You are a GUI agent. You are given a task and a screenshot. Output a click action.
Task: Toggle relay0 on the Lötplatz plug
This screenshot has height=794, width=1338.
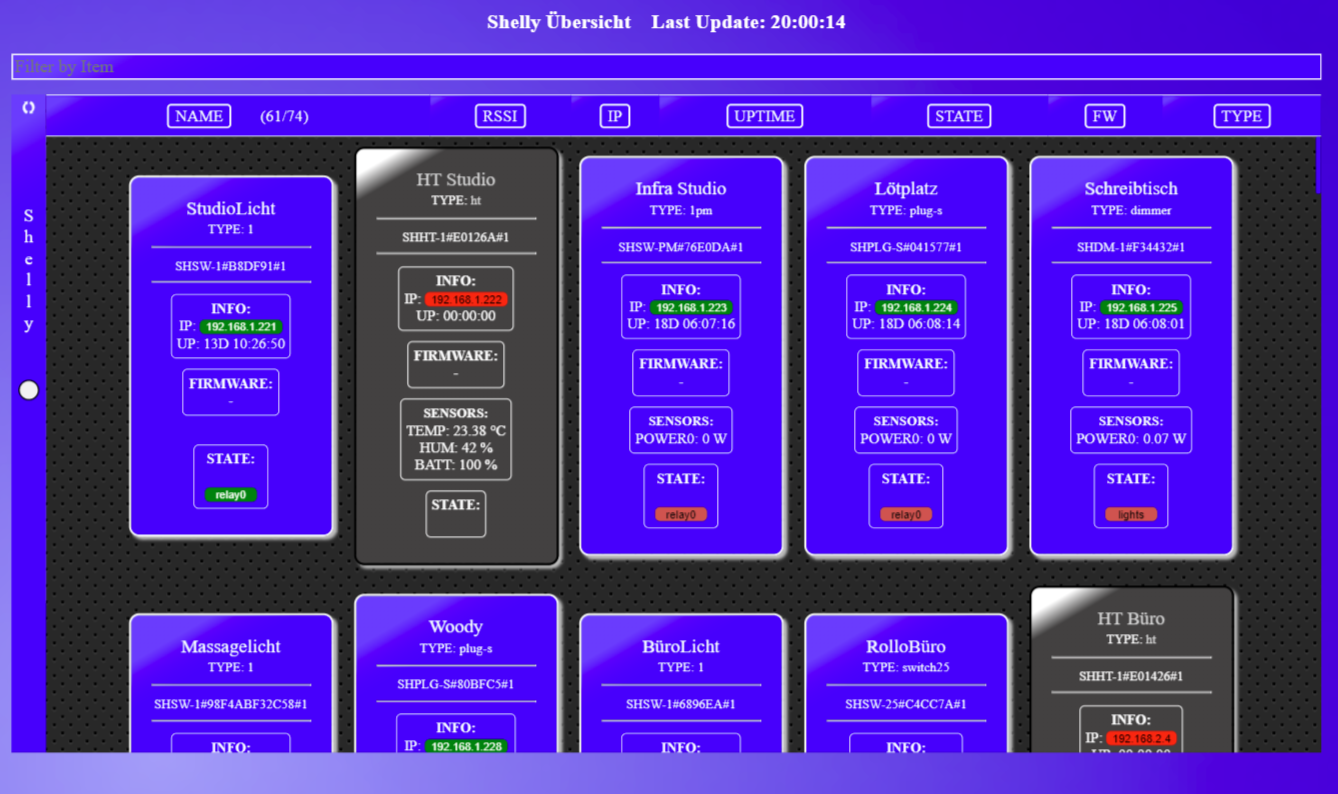(x=906, y=515)
